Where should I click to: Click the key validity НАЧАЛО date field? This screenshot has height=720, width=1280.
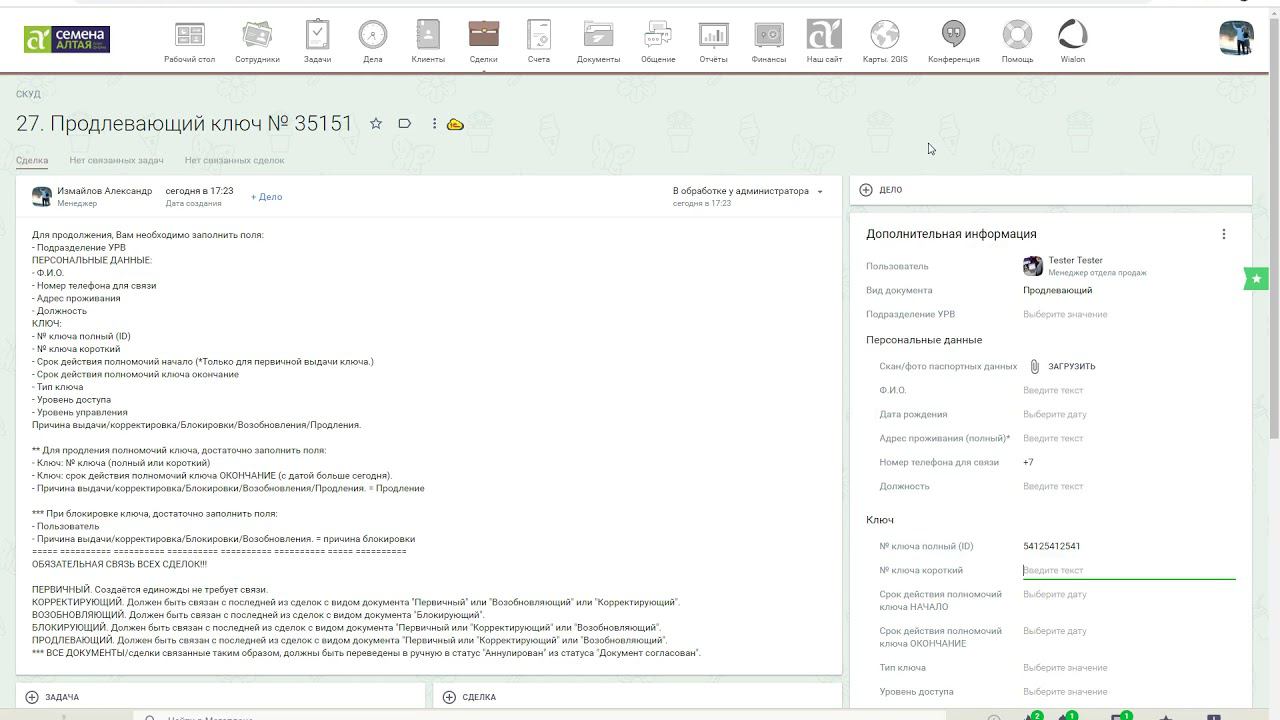point(1128,594)
